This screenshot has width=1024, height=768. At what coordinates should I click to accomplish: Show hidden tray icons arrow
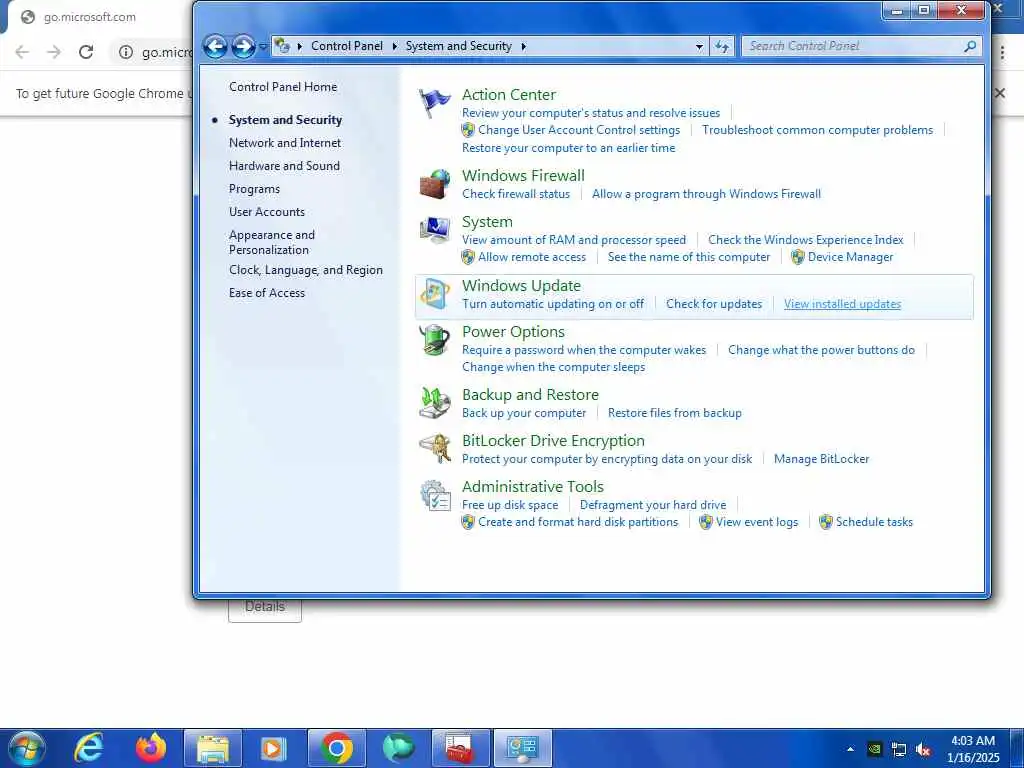pyautogui.click(x=850, y=749)
